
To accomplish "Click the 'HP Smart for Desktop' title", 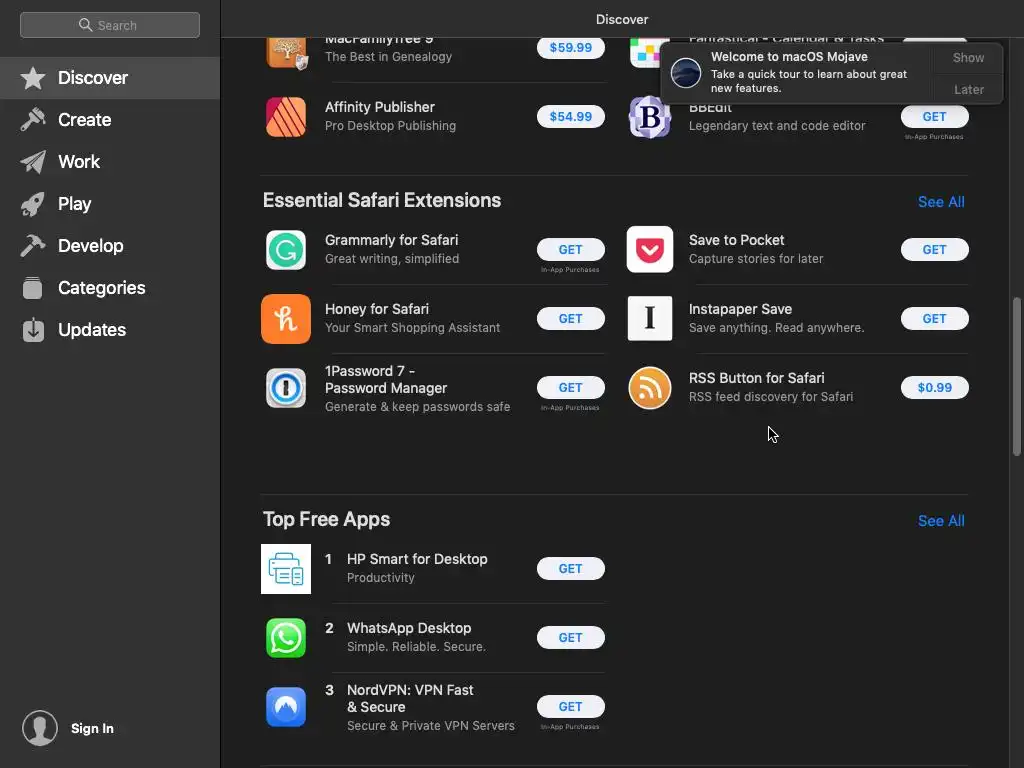I will [417, 559].
